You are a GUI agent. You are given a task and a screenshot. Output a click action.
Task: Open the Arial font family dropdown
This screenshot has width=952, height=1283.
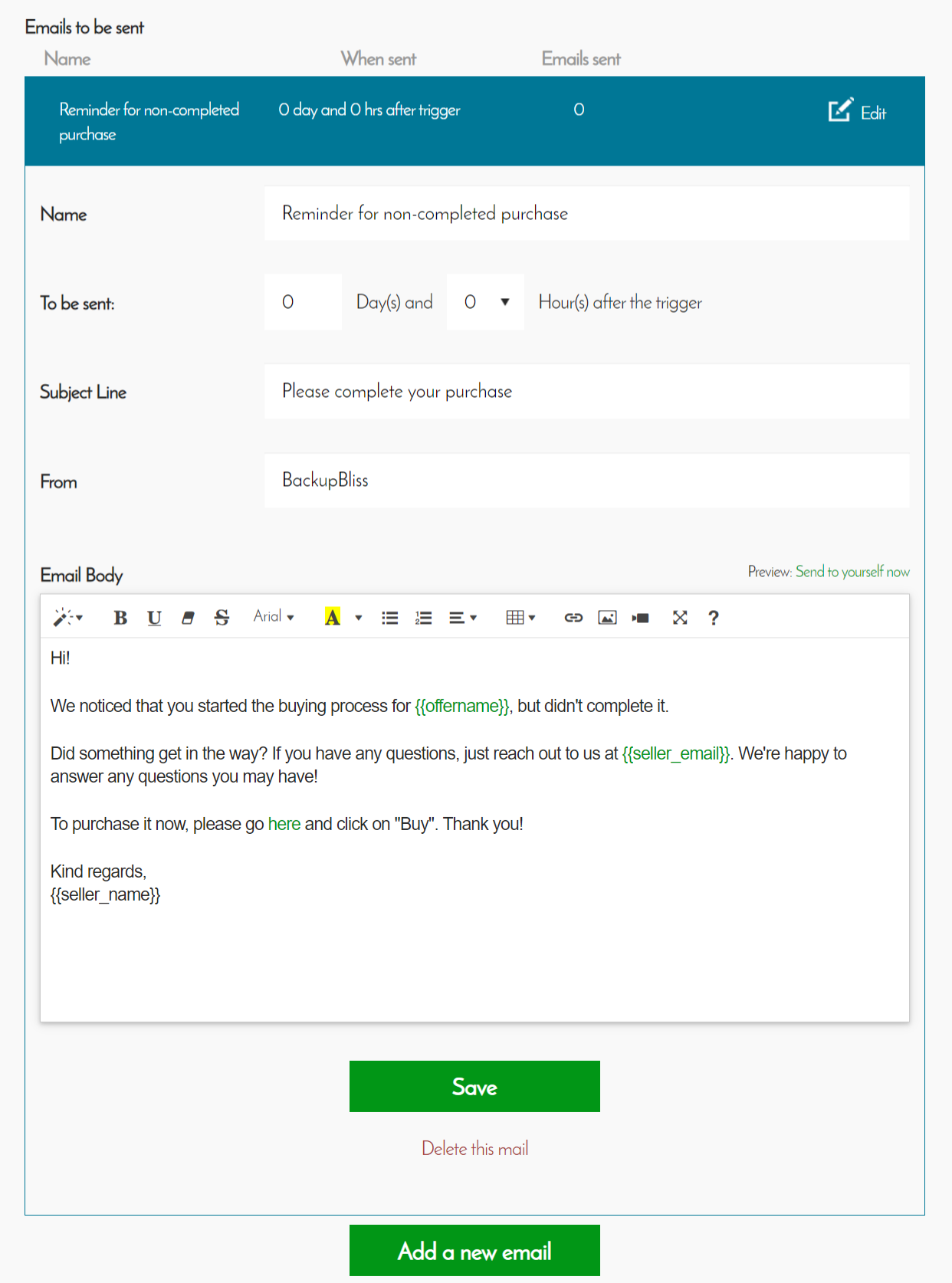(274, 617)
